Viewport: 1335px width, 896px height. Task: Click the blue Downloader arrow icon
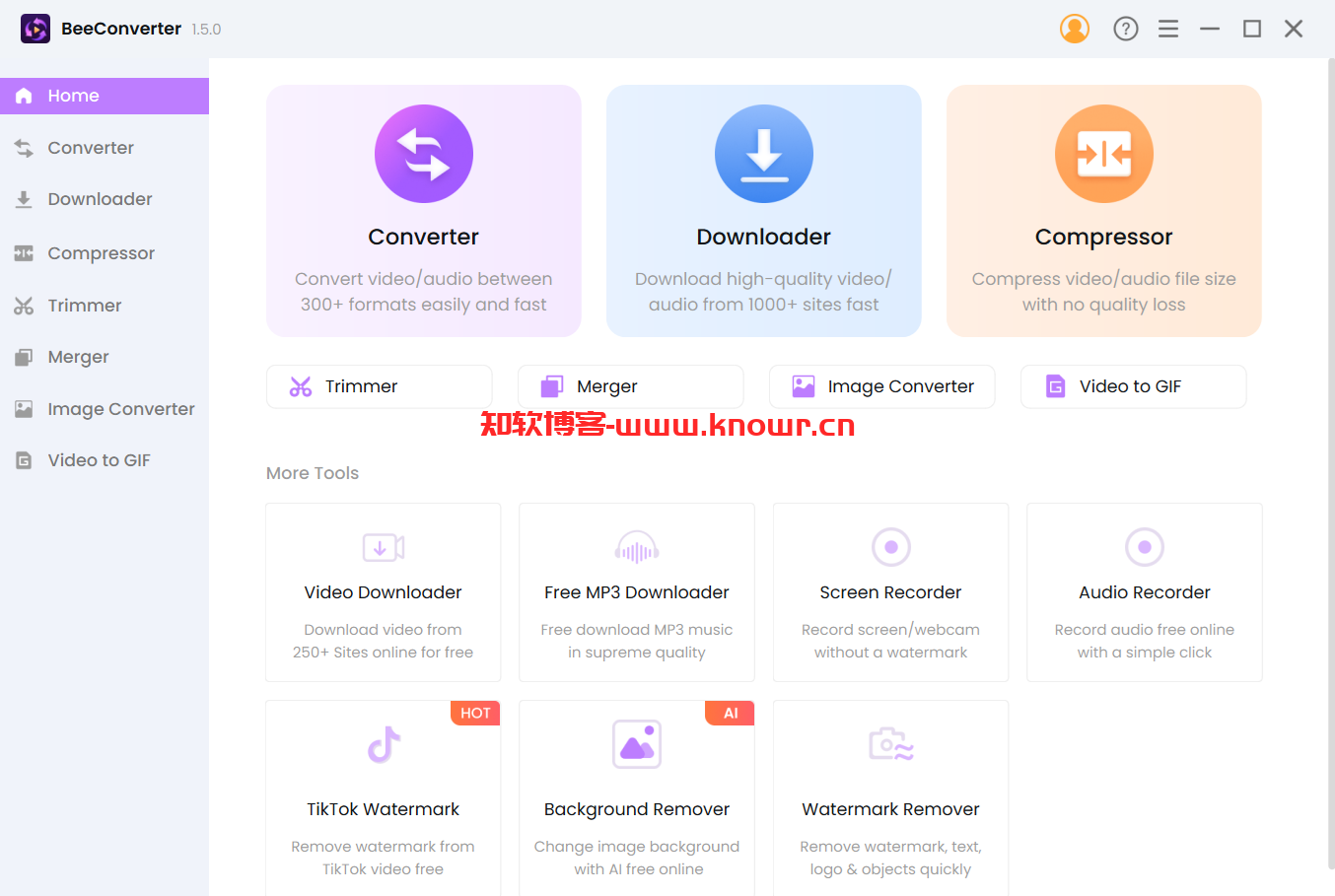point(764,154)
